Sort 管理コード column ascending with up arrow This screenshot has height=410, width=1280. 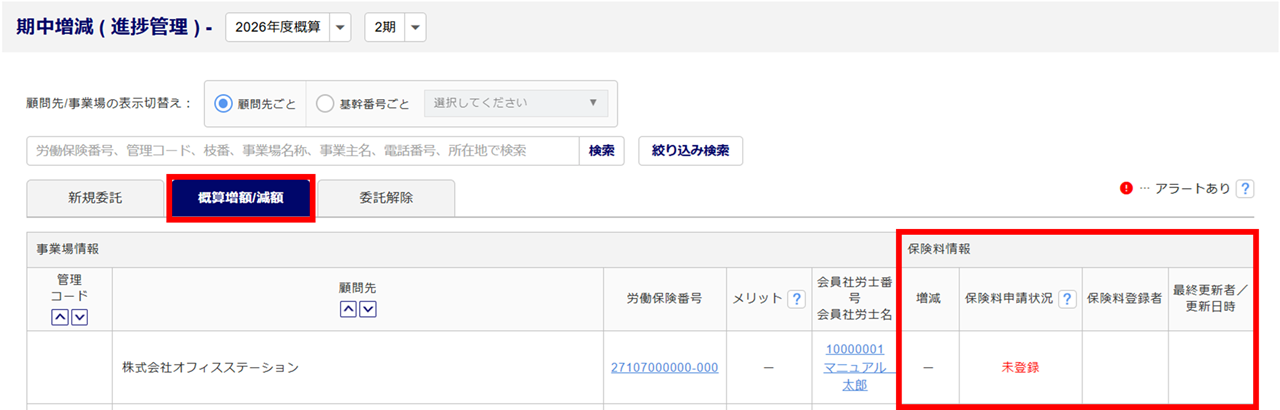point(61,317)
